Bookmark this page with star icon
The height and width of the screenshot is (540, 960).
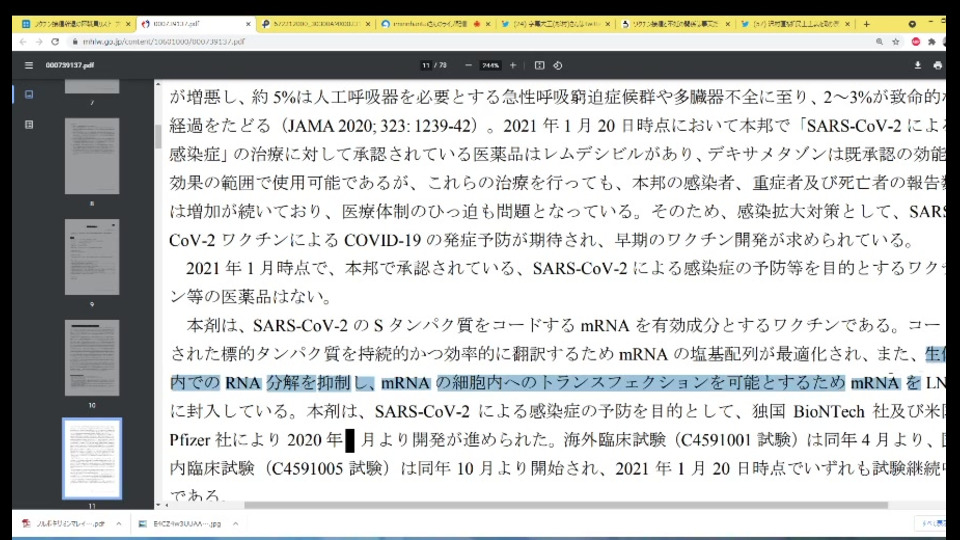click(x=896, y=42)
